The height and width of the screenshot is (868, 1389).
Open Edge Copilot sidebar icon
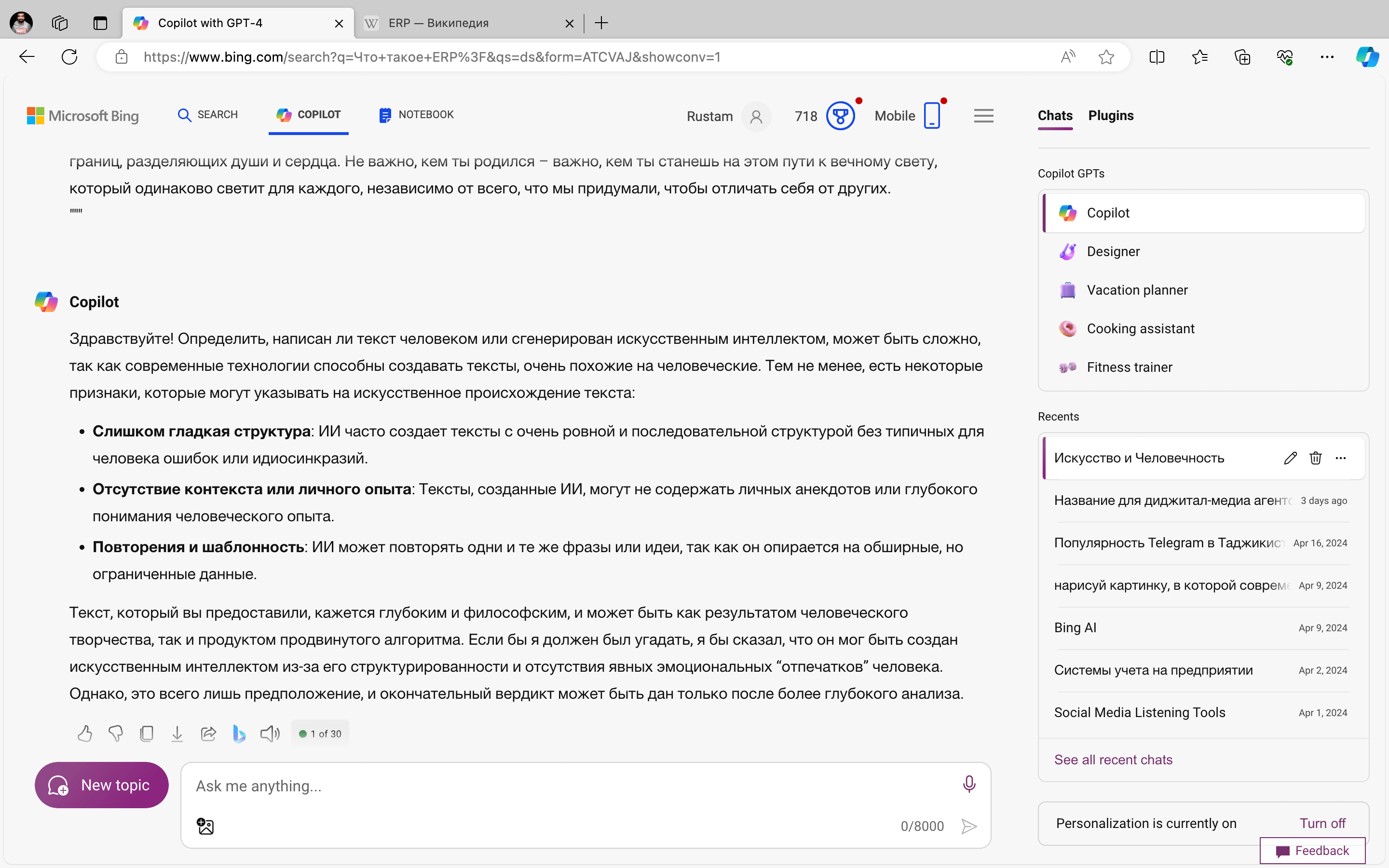point(1367,57)
